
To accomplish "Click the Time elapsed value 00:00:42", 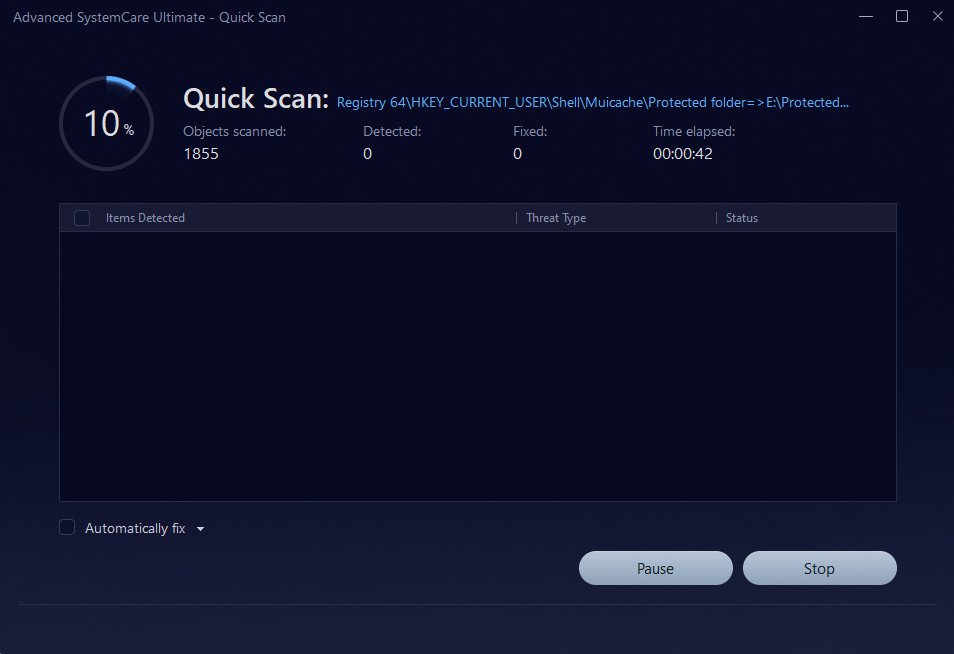I will 683,154.
